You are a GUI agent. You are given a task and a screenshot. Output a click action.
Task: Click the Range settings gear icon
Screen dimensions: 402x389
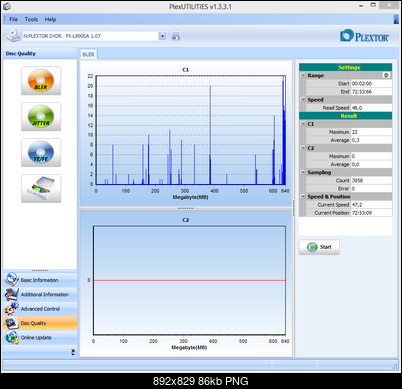point(386,75)
